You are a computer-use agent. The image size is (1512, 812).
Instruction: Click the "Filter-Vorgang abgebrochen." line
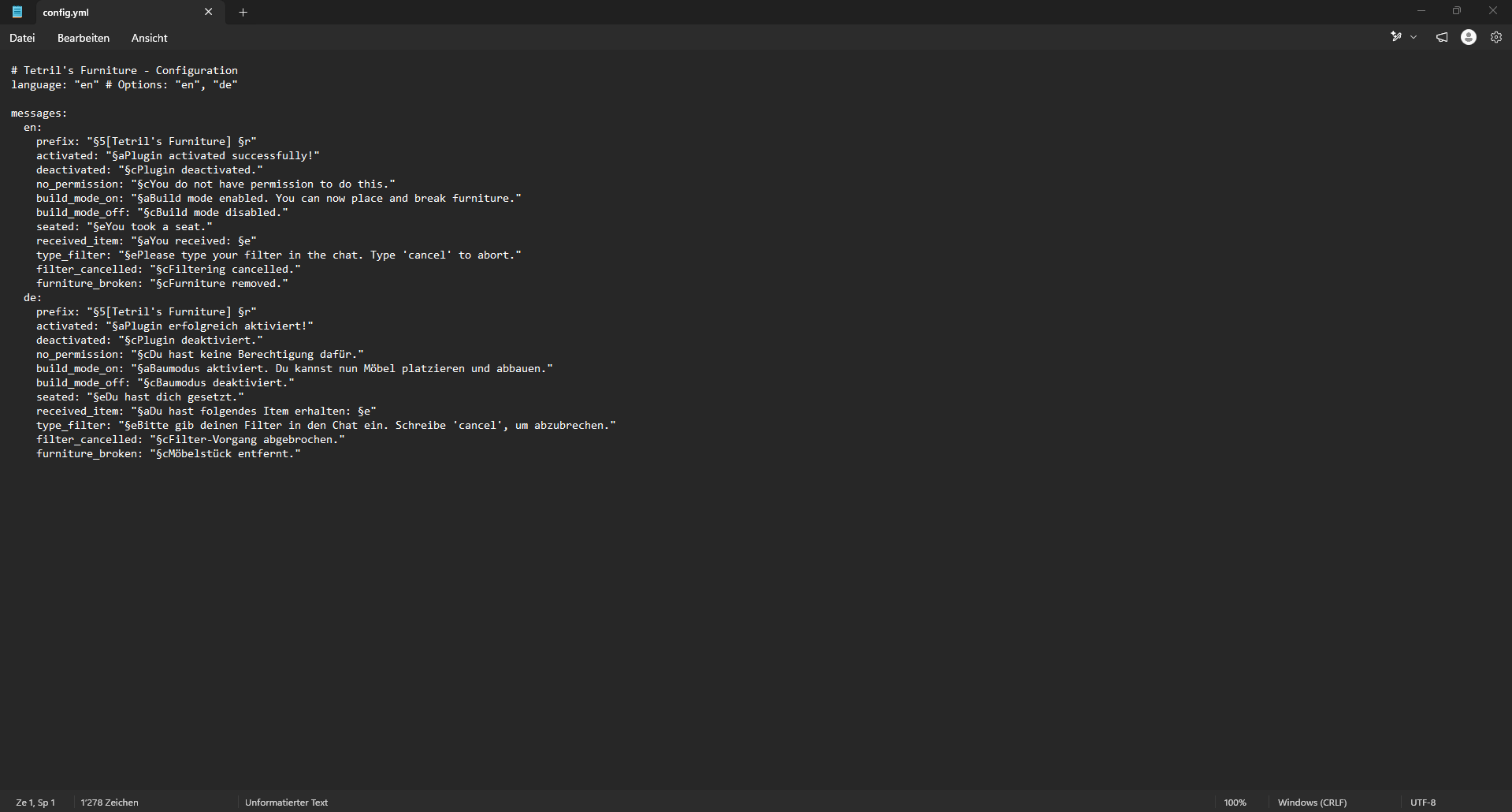coord(191,439)
